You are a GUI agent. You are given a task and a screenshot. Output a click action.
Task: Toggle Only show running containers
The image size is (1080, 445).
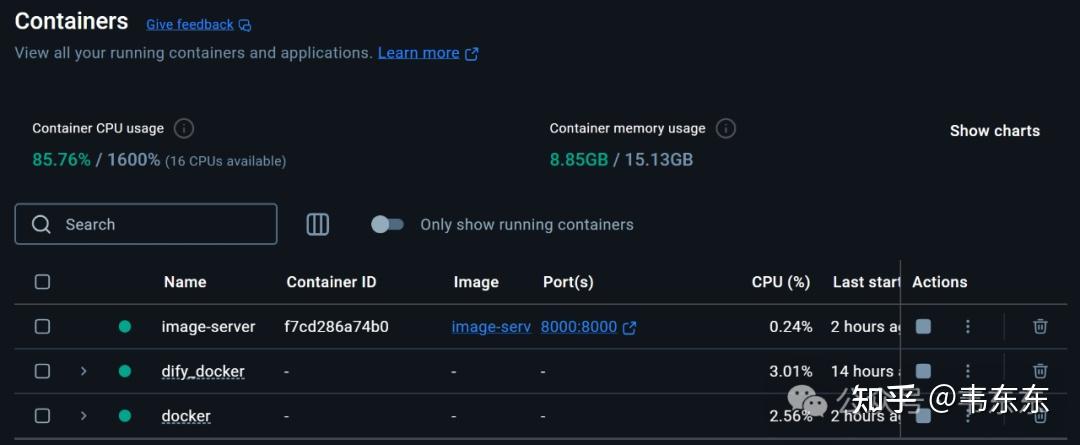pos(387,224)
